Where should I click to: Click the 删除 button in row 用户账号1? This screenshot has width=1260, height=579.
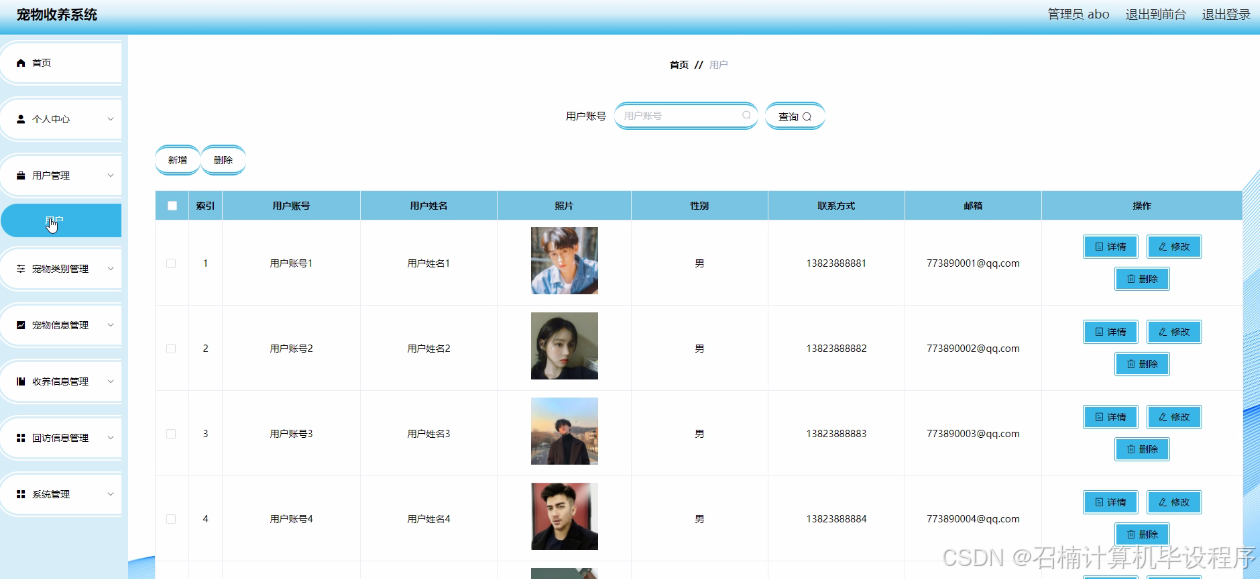(1142, 279)
